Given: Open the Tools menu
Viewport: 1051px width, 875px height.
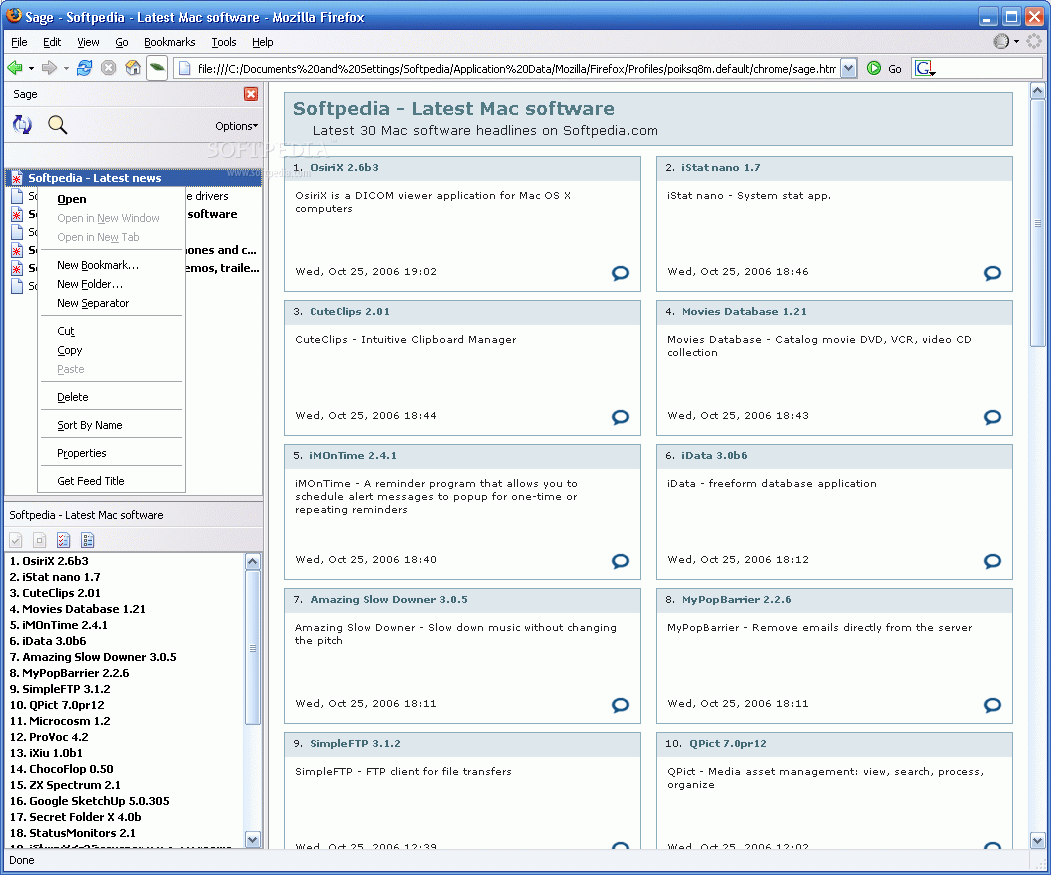Looking at the screenshot, I should 224,42.
